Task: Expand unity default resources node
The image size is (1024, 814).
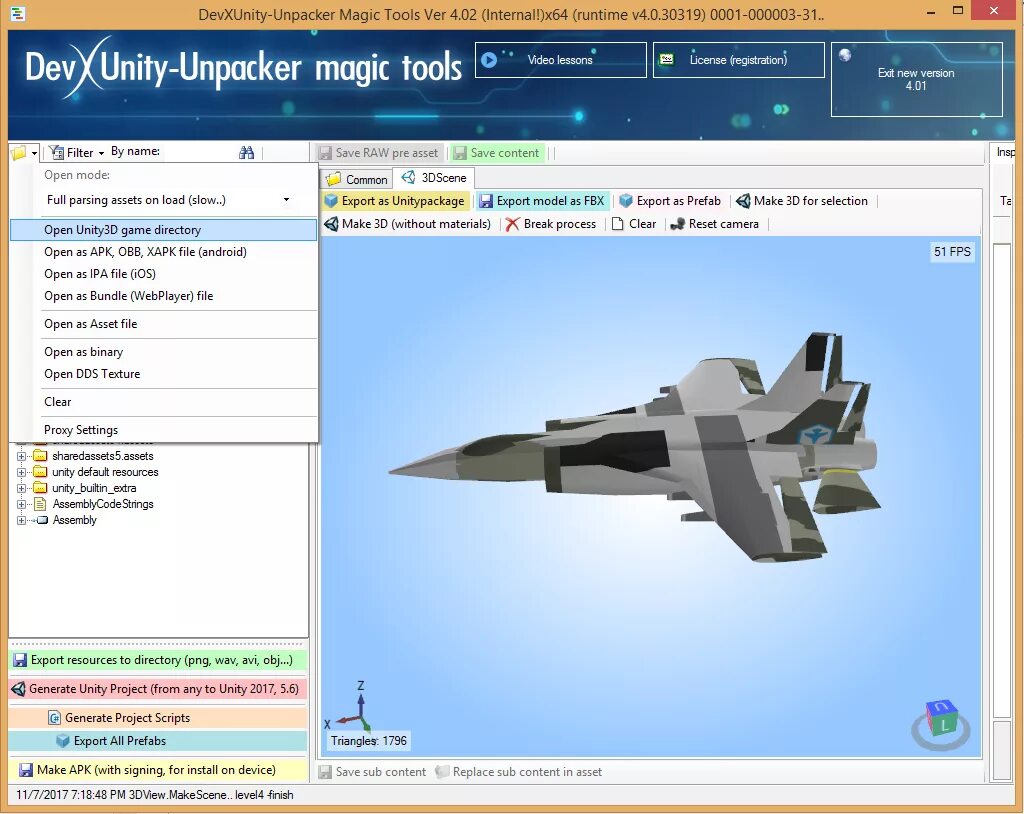Action: pos(21,472)
